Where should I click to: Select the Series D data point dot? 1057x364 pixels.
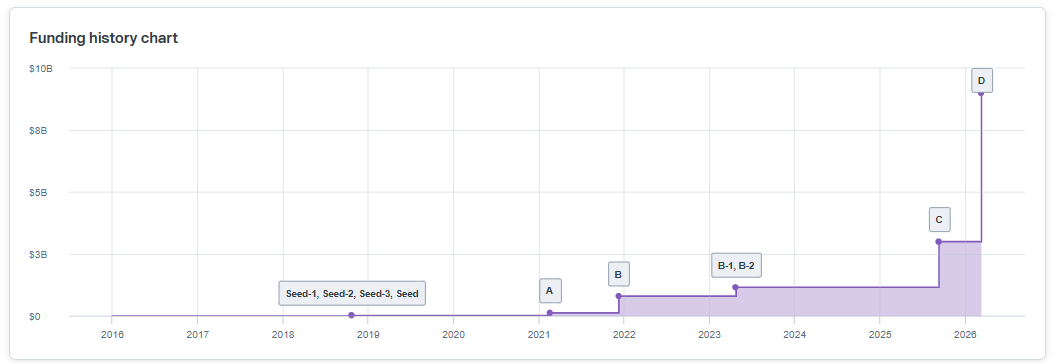pos(981,93)
